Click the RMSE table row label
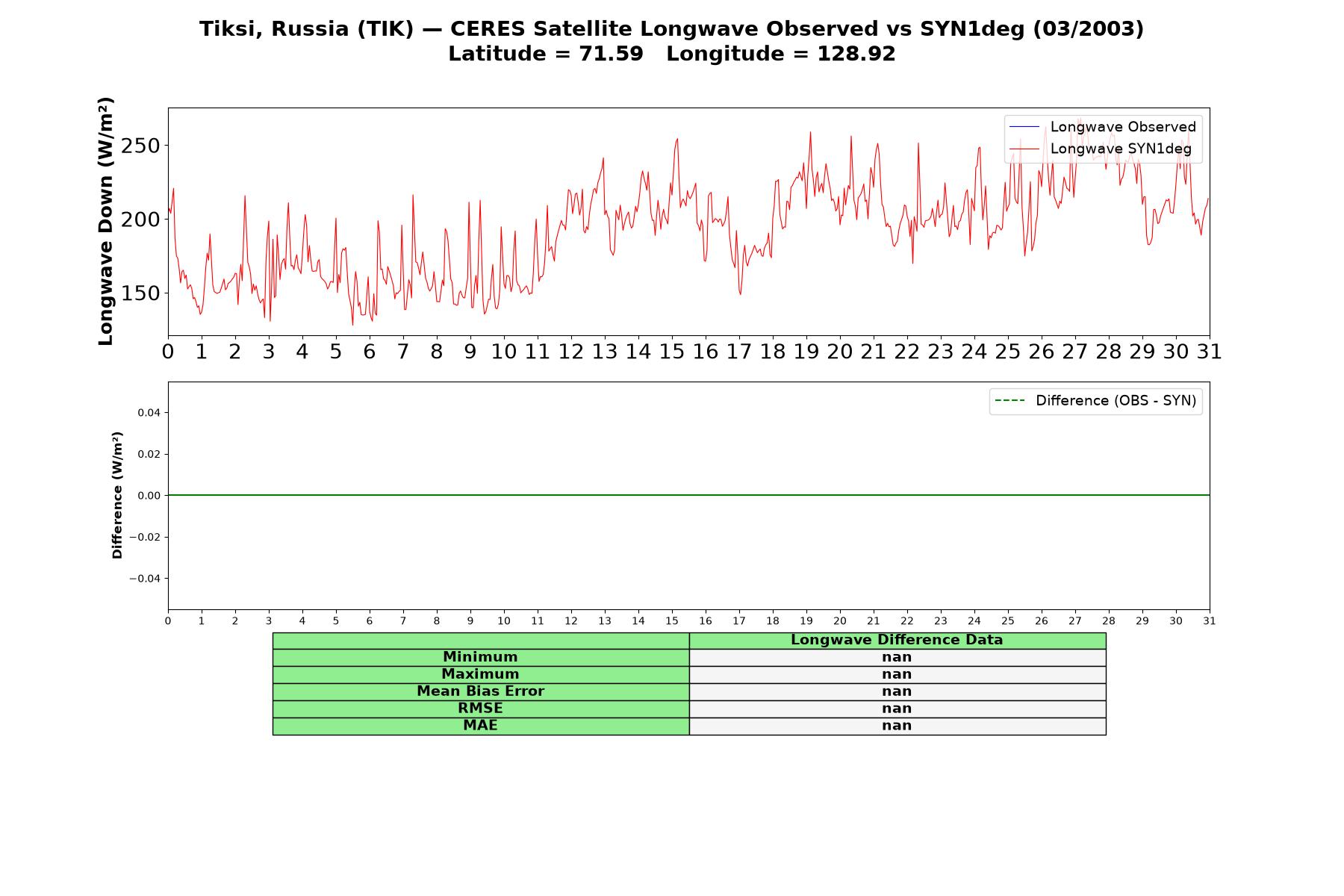Image resolution: width=1344 pixels, height=896 pixels. click(x=480, y=709)
